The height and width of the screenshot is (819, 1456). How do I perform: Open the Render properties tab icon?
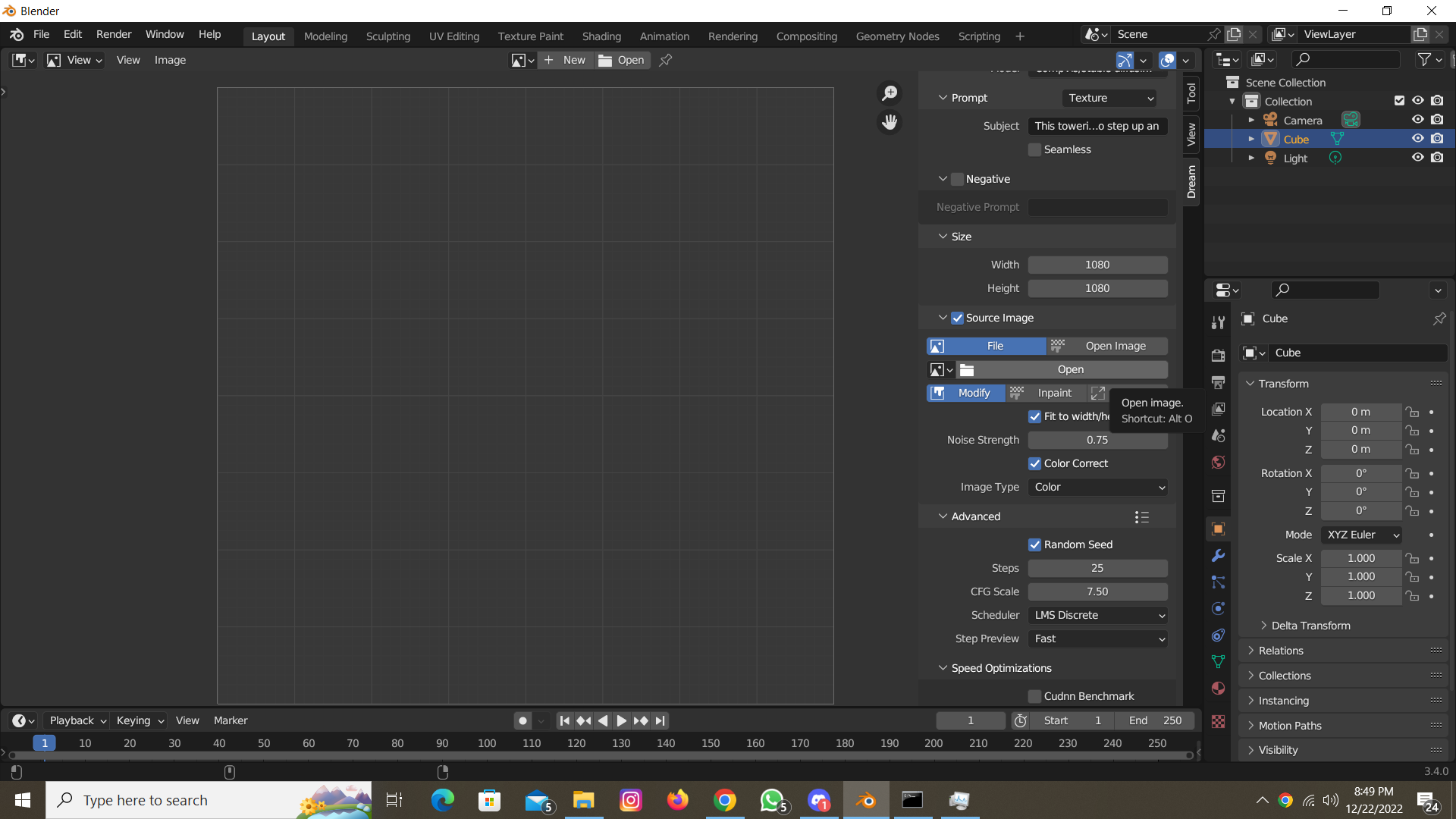click(x=1218, y=355)
